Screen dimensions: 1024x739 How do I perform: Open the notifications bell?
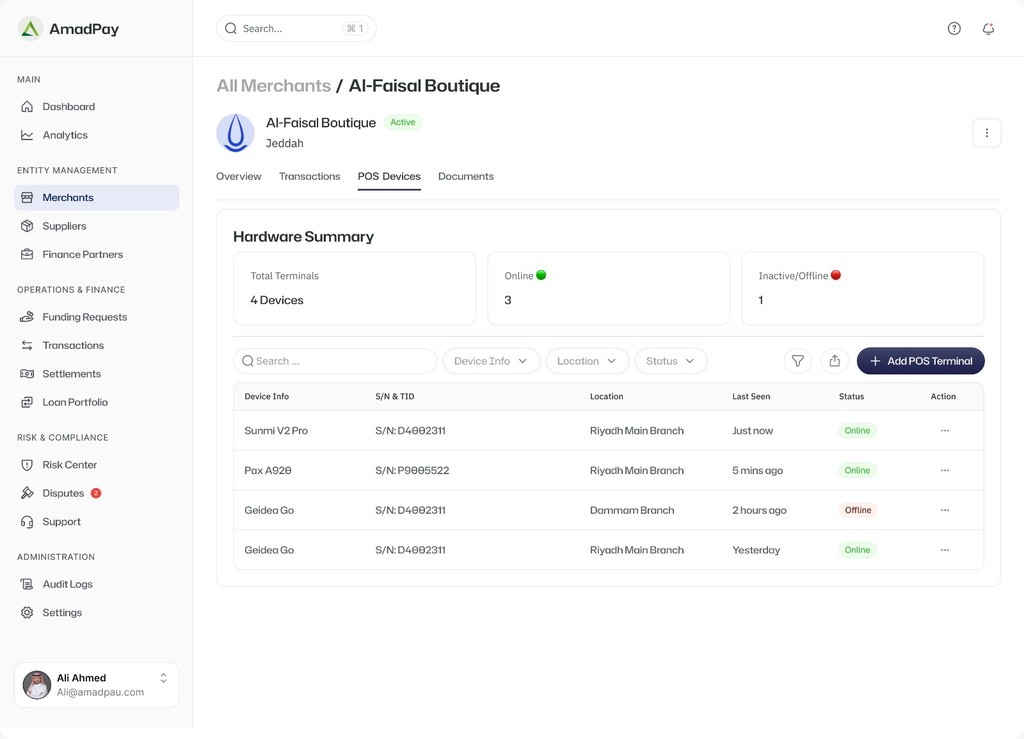(x=988, y=29)
